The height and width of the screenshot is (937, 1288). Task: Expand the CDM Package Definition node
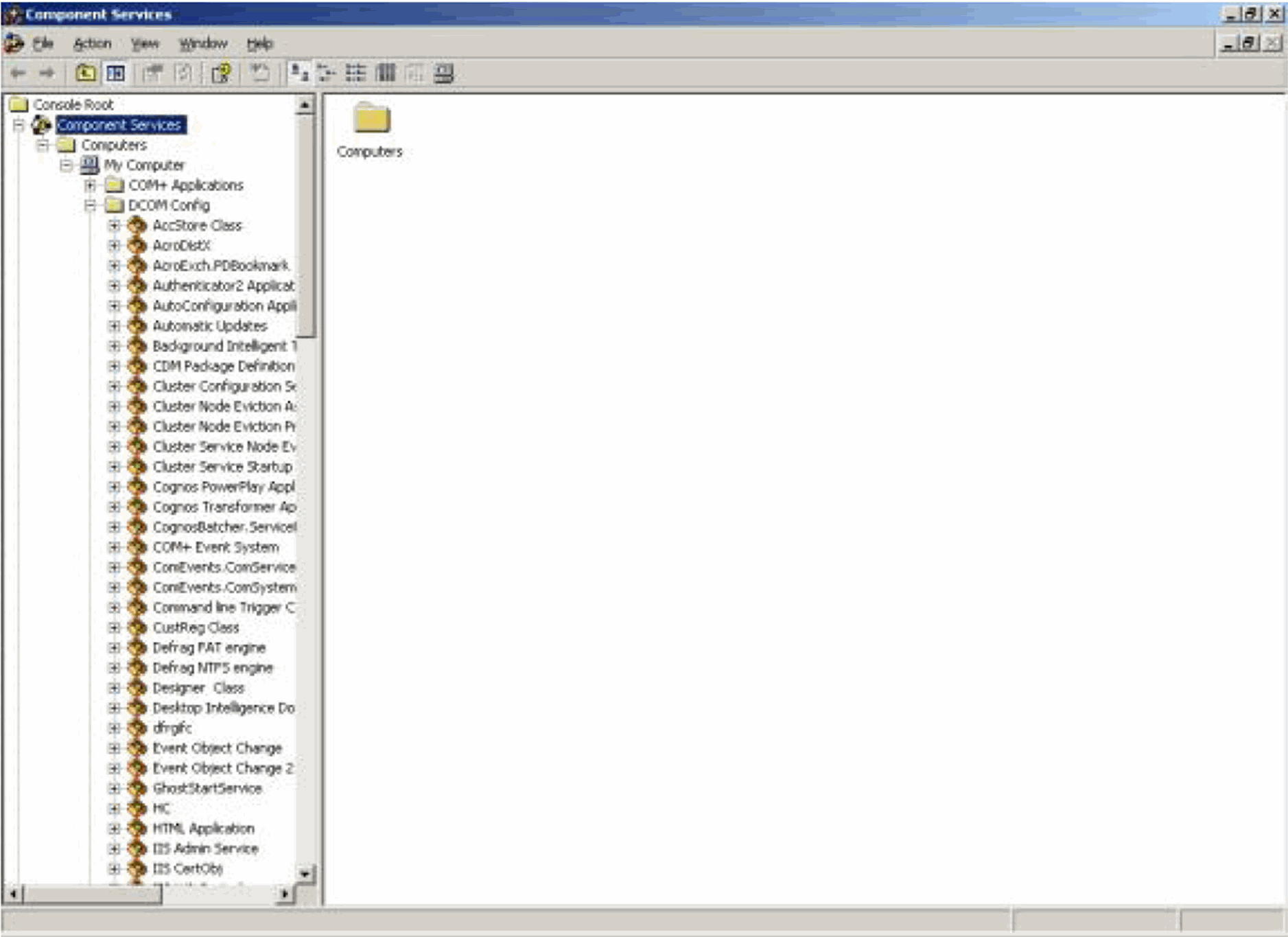click(x=114, y=366)
